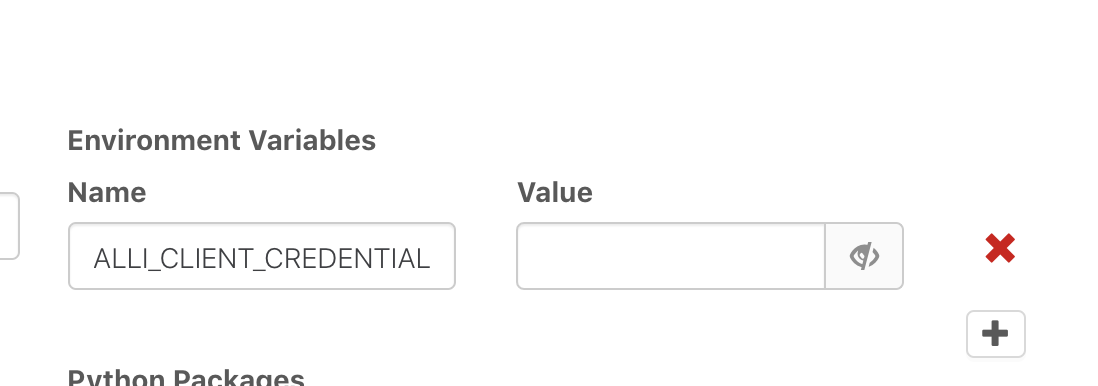This screenshot has width=1098, height=386.
Task: Click the plus button below the red X
Action: 996,334
